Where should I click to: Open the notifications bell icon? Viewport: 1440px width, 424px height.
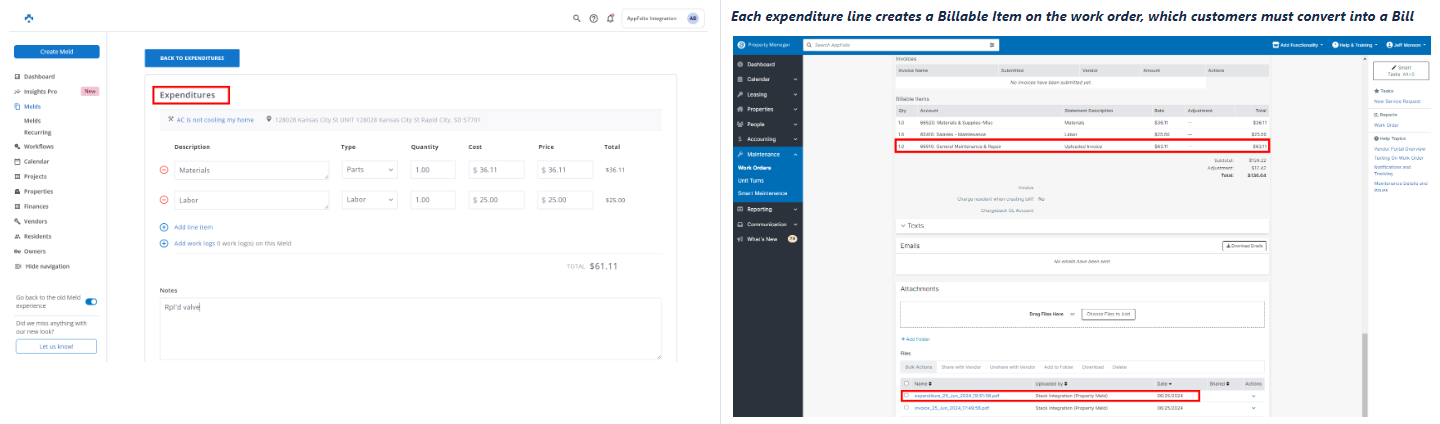(610, 18)
